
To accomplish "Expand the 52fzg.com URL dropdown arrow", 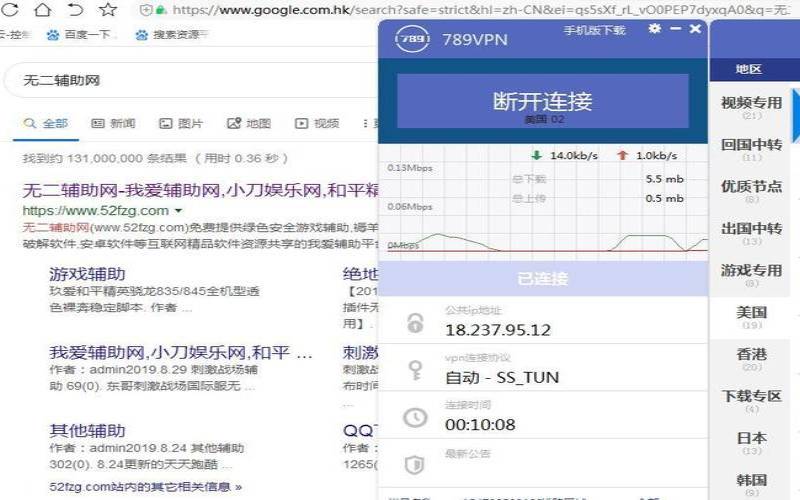I will (x=178, y=211).
